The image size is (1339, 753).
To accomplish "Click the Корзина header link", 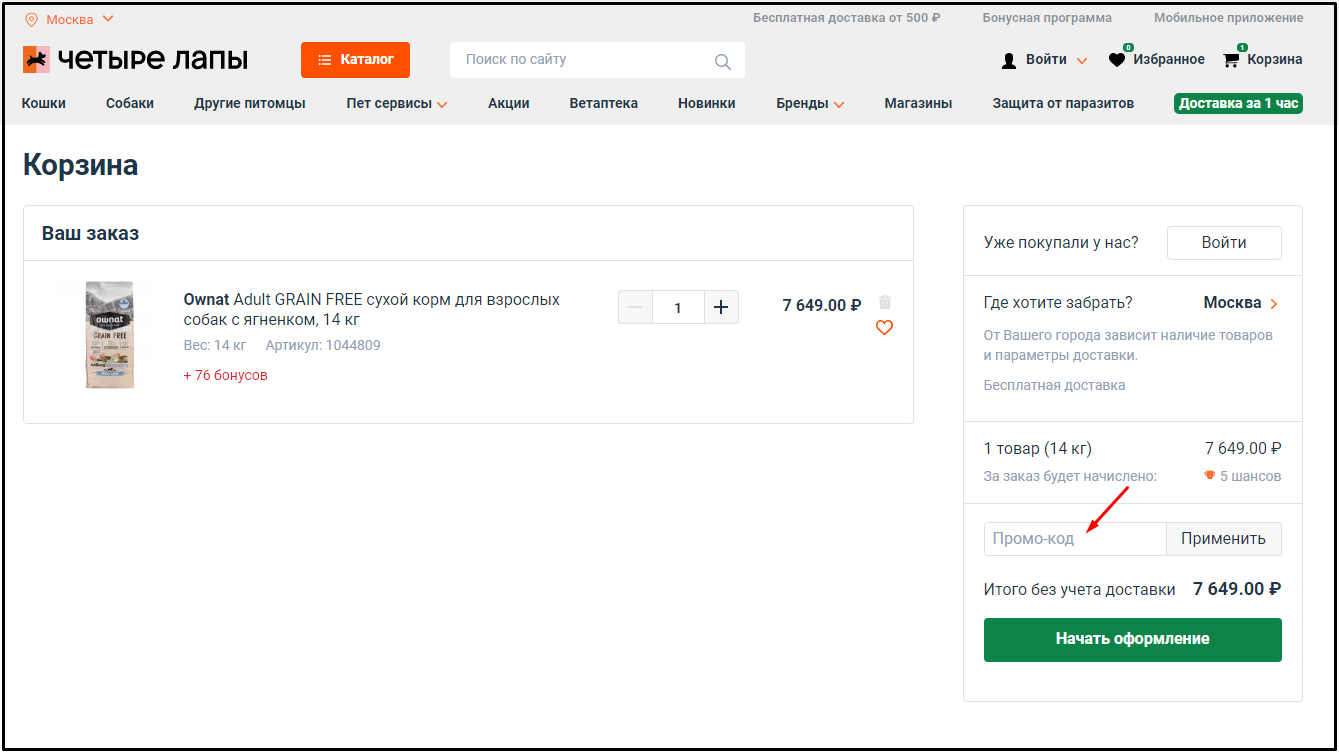I will coord(1275,60).
